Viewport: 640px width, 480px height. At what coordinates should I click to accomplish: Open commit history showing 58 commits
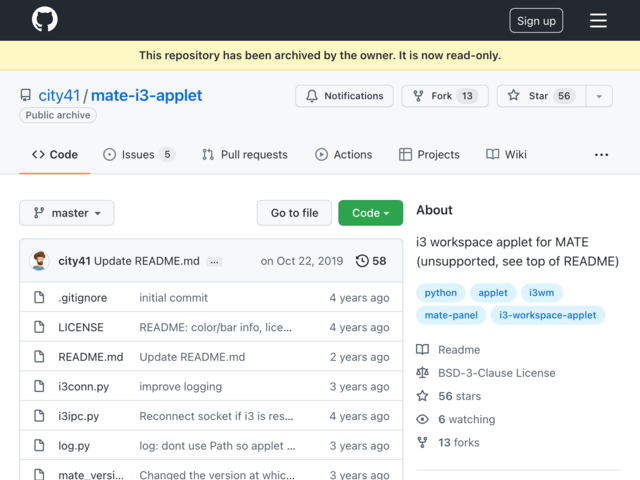tap(371, 261)
